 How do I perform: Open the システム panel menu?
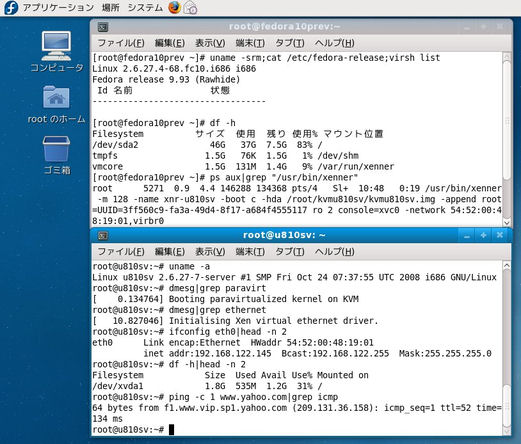pyautogui.click(x=145, y=7)
